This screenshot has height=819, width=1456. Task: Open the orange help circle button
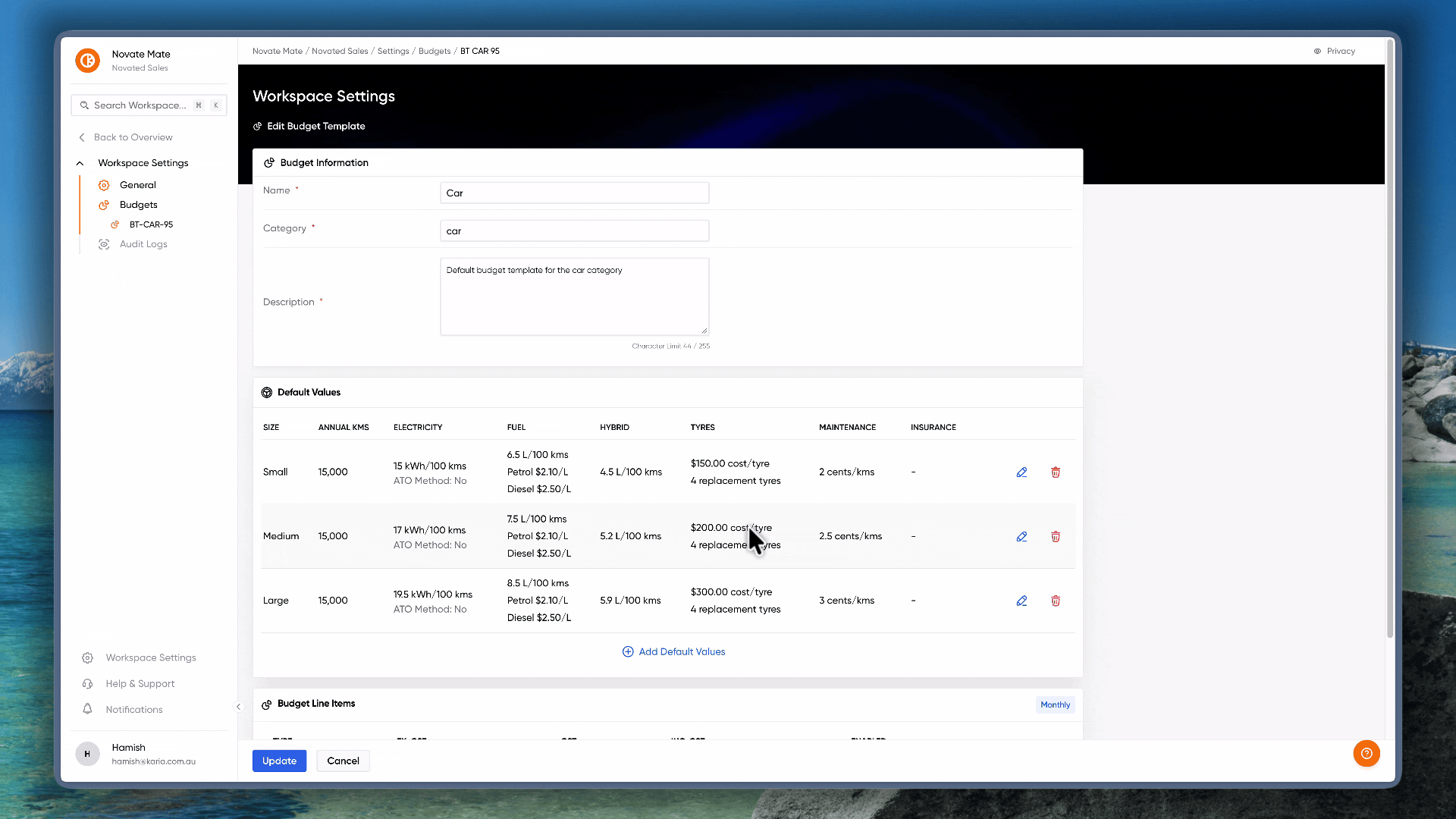(x=1367, y=753)
